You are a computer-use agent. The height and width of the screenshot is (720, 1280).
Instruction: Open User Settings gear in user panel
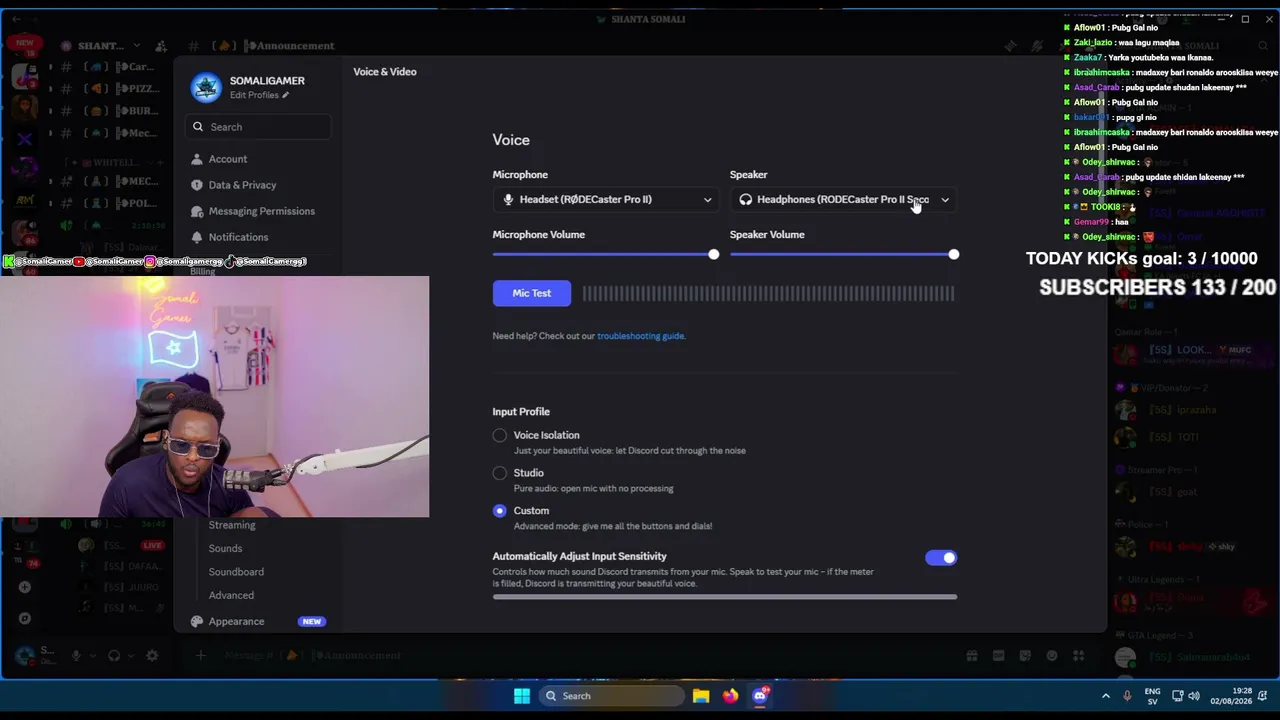point(152,656)
